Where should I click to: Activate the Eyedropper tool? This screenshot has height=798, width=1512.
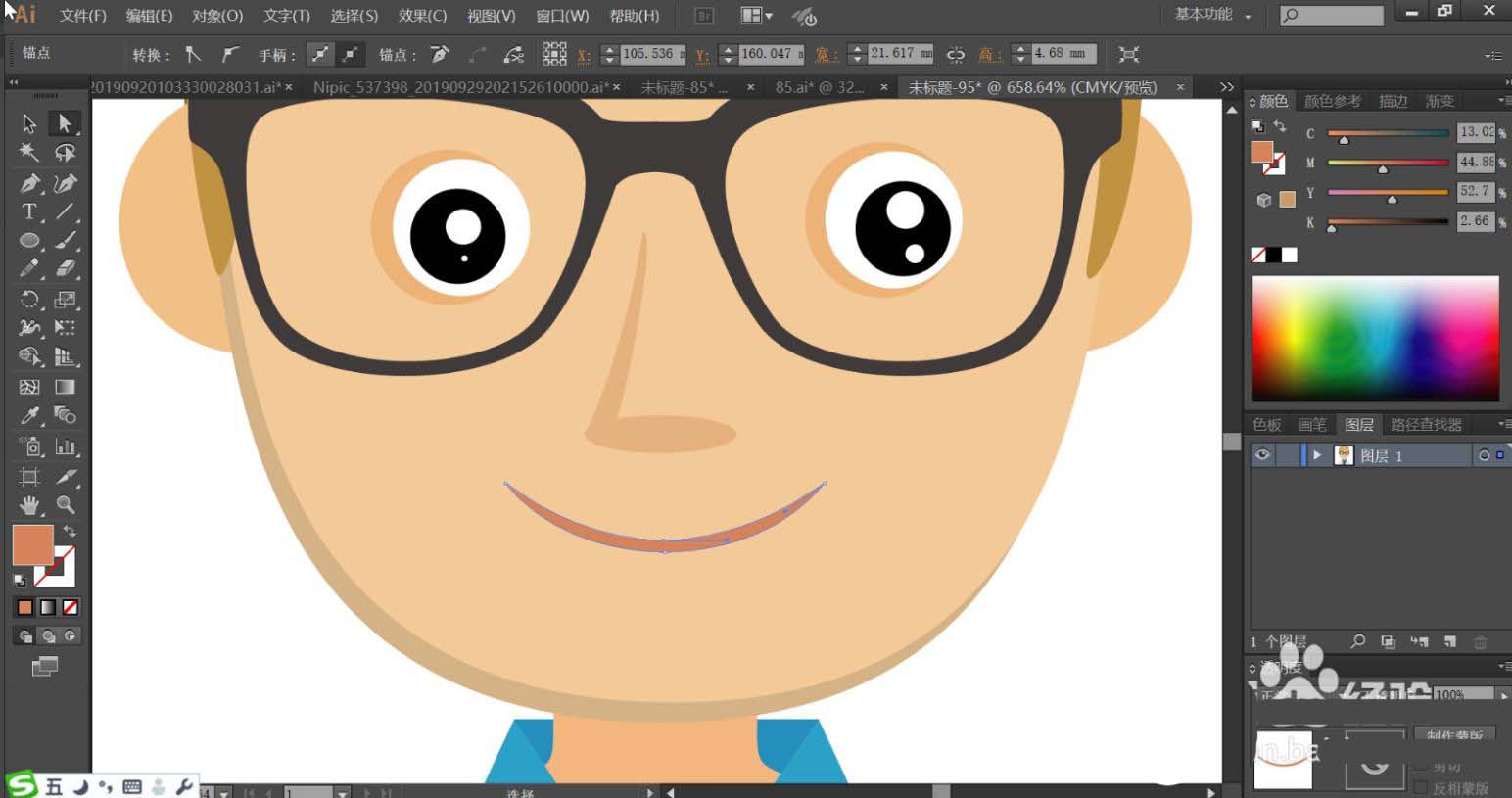tap(29, 415)
